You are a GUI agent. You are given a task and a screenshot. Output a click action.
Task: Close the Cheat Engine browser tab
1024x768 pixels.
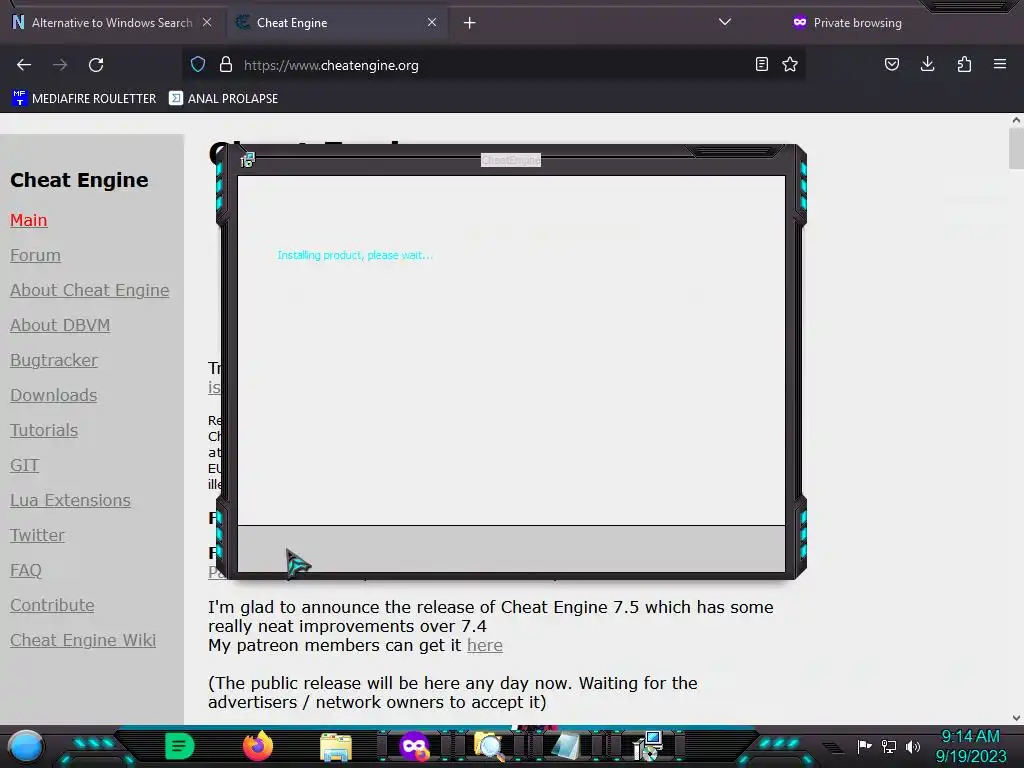click(432, 23)
